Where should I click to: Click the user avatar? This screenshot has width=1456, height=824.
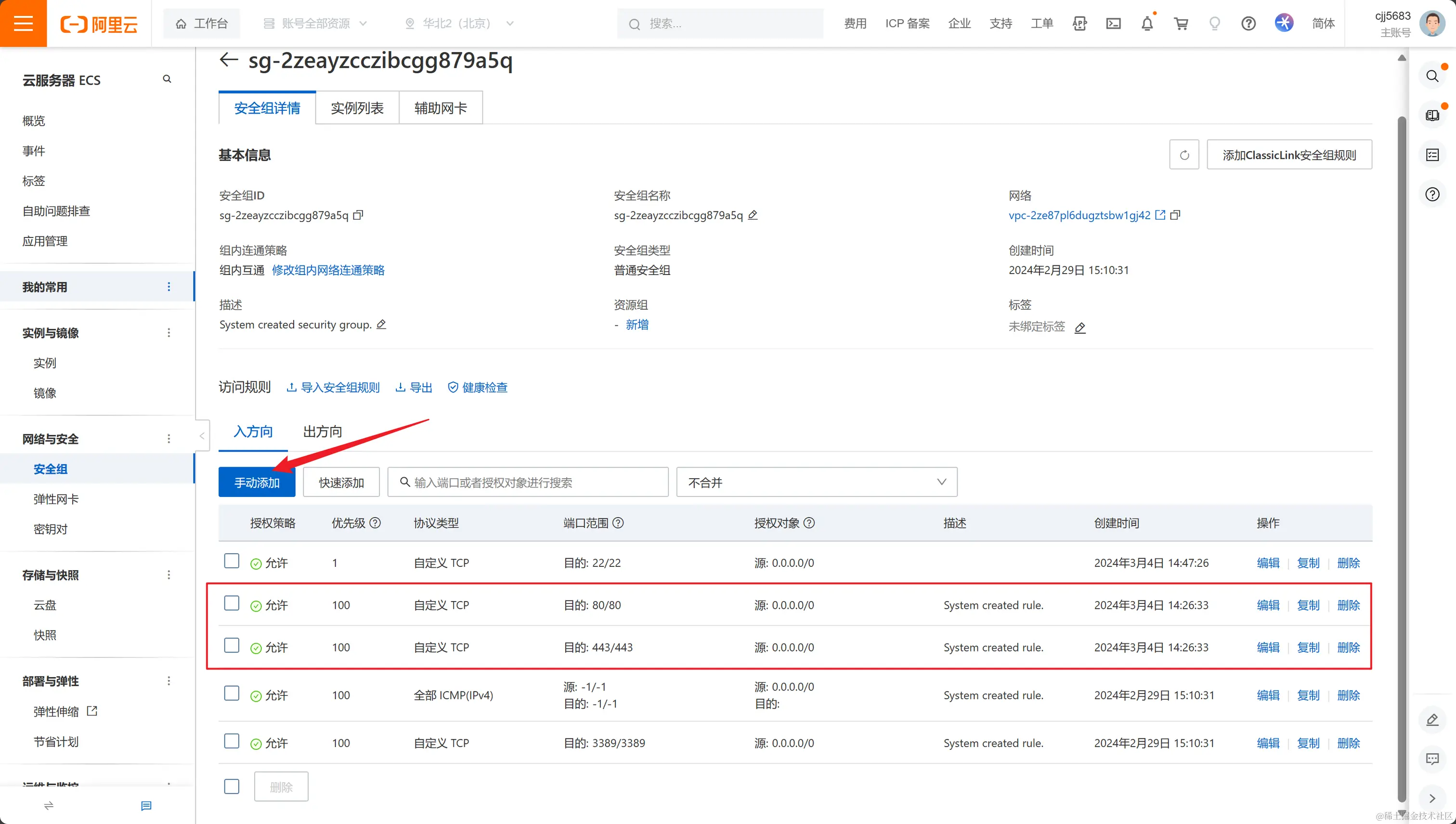[x=1432, y=24]
